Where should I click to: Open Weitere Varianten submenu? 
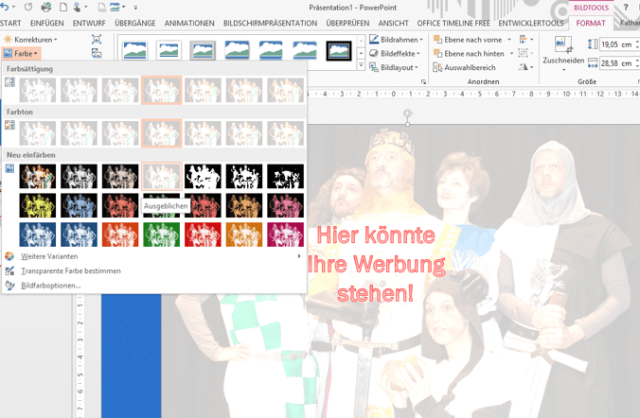coord(153,256)
